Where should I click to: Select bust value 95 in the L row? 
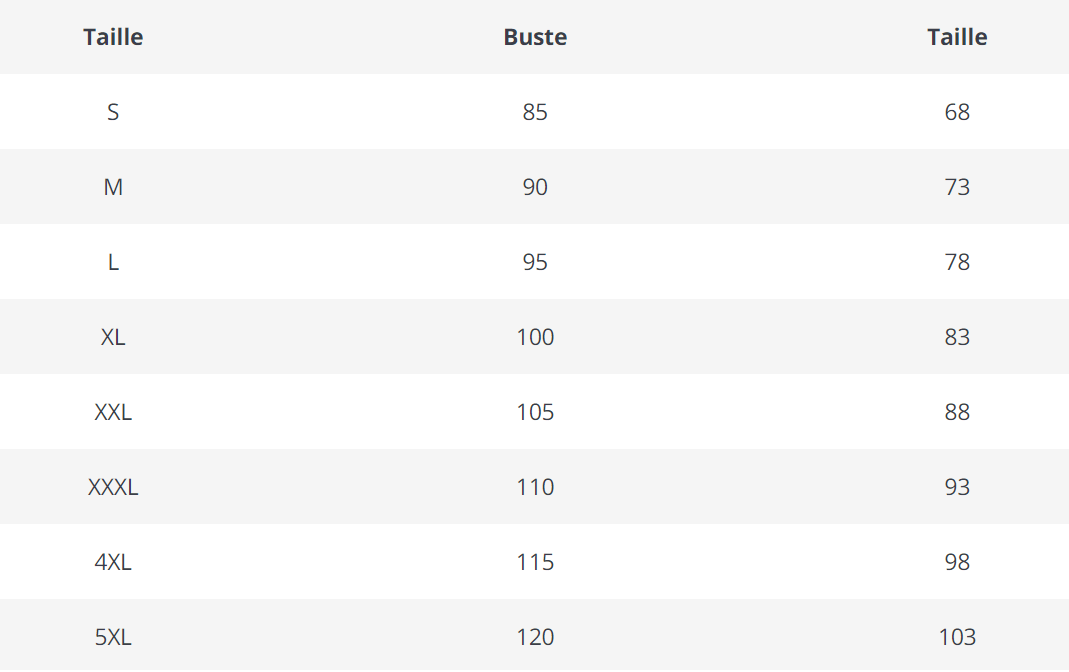tap(535, 262)
